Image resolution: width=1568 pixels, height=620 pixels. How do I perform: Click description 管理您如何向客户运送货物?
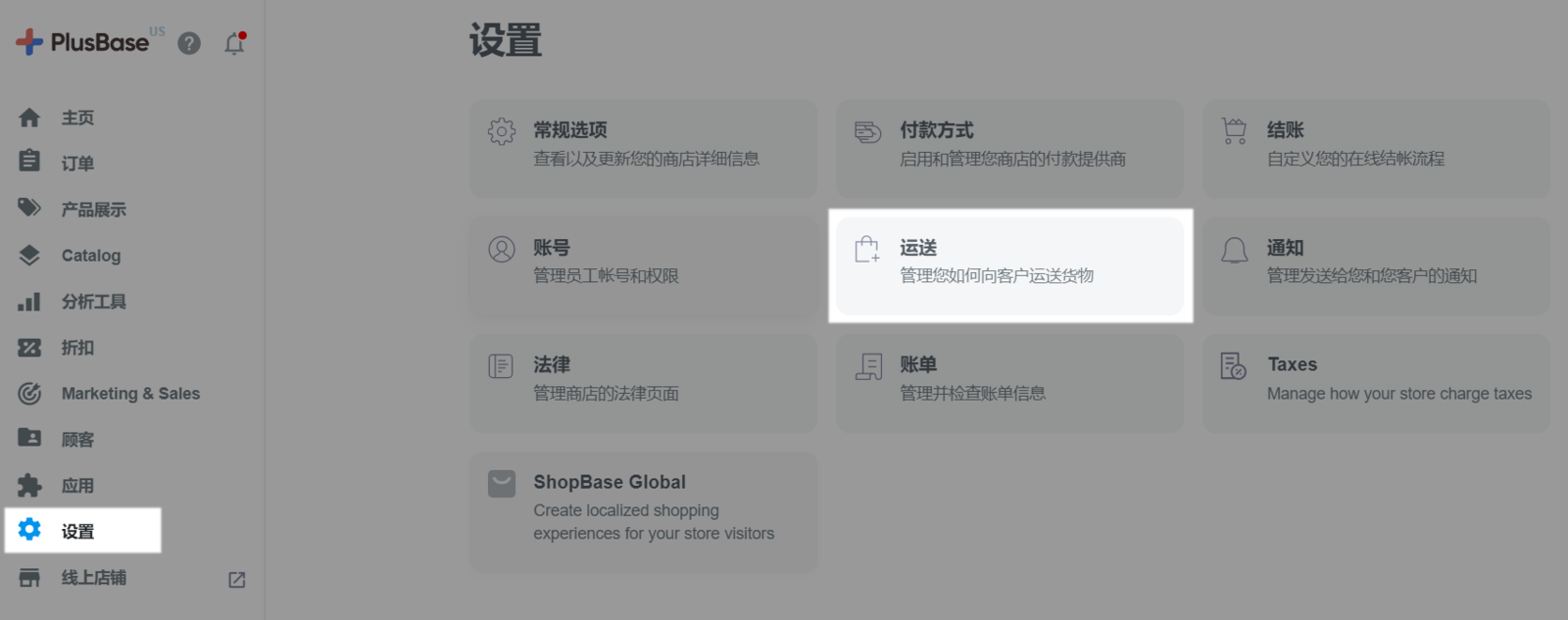tap(997, 276)
